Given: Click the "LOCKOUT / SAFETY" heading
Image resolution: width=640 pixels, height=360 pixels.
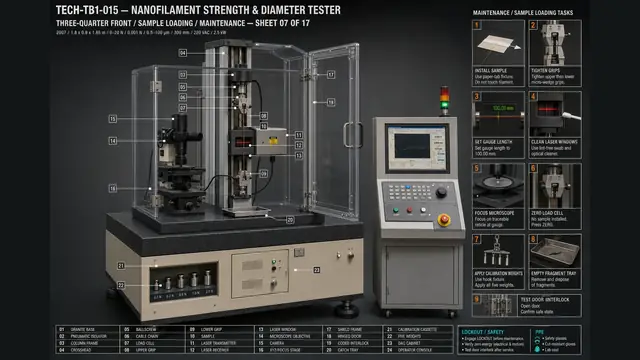Looking at the screenshot, I should coord(482,332).
